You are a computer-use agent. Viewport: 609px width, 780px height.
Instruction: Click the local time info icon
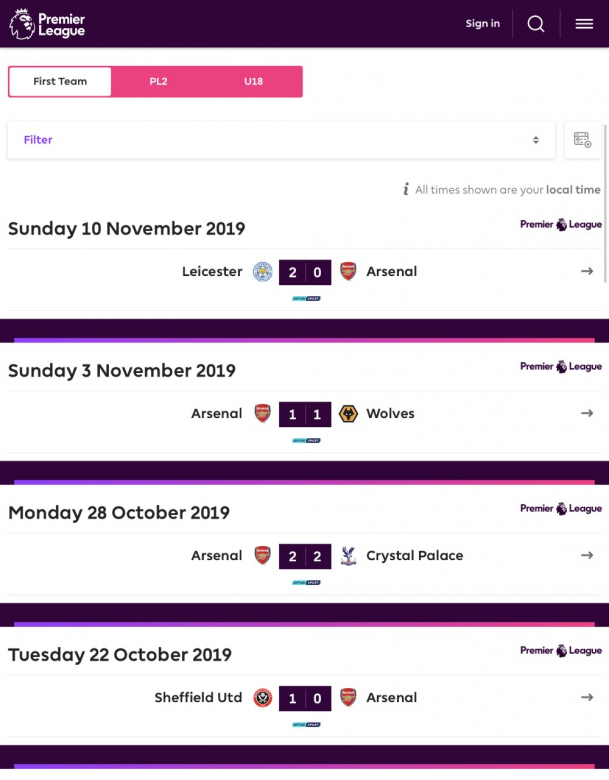tap(406, 190)
